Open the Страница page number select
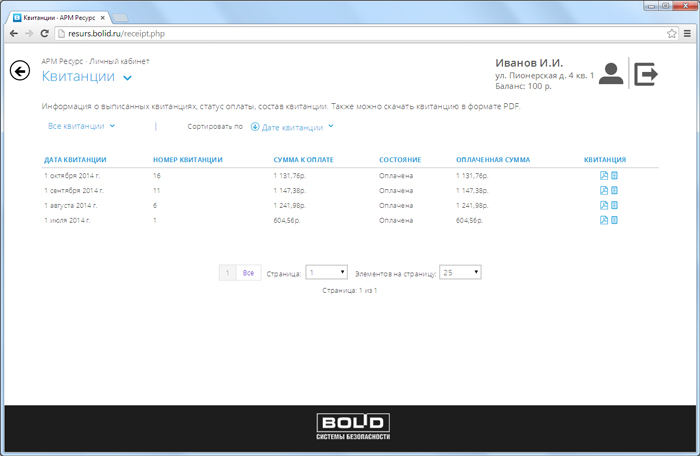Viewport: 700px width, 456px height. (x=327, y=272)
